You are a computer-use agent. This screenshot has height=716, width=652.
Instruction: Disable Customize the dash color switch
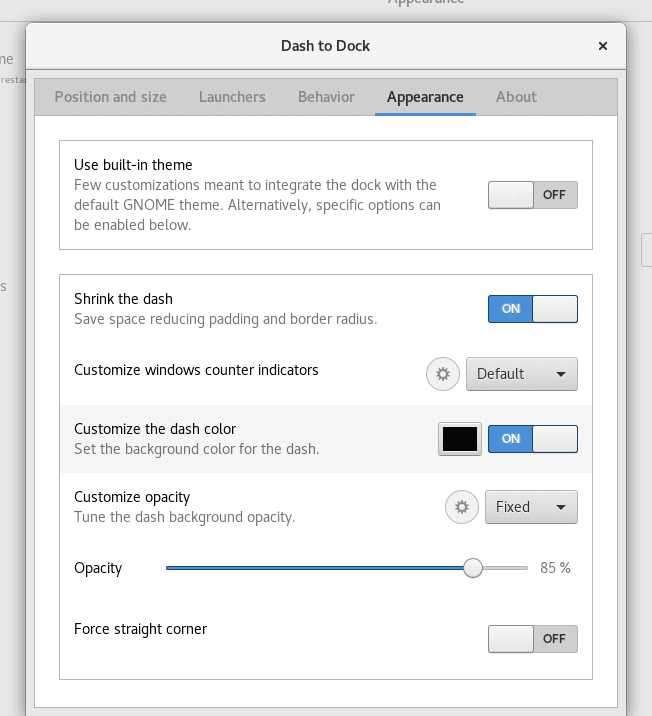[x=532, y=439]
